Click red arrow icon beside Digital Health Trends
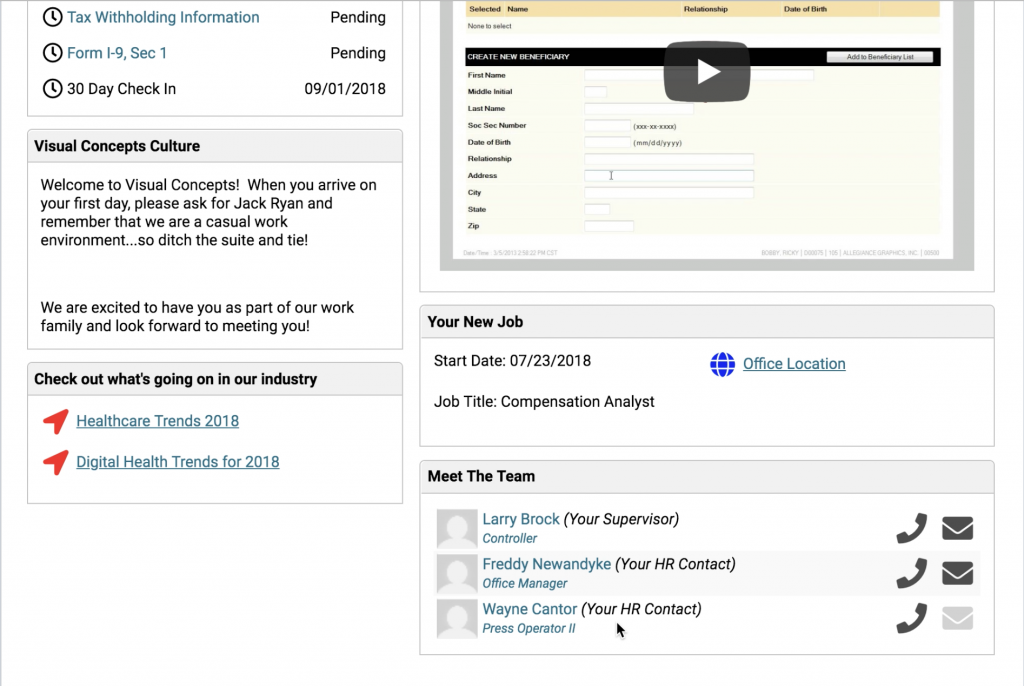This screenshot has width=1024, height=686. click(56, 462)
